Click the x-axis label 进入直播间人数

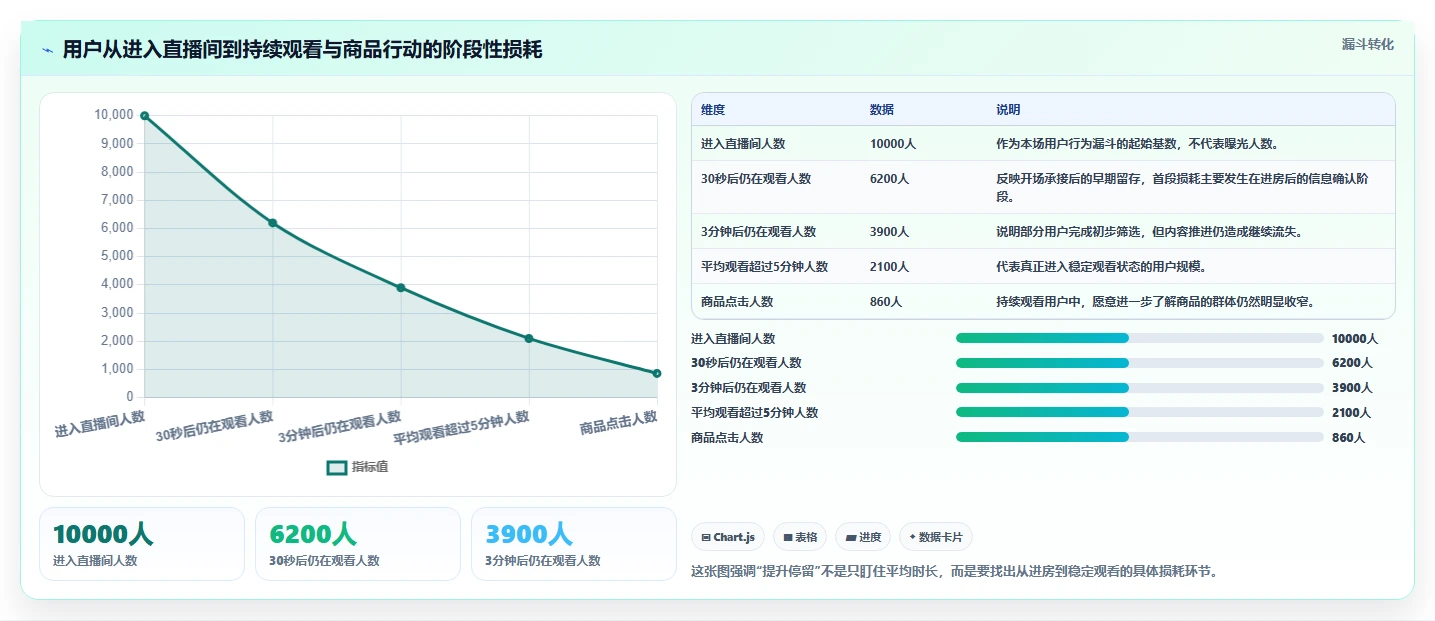[100, 424]
